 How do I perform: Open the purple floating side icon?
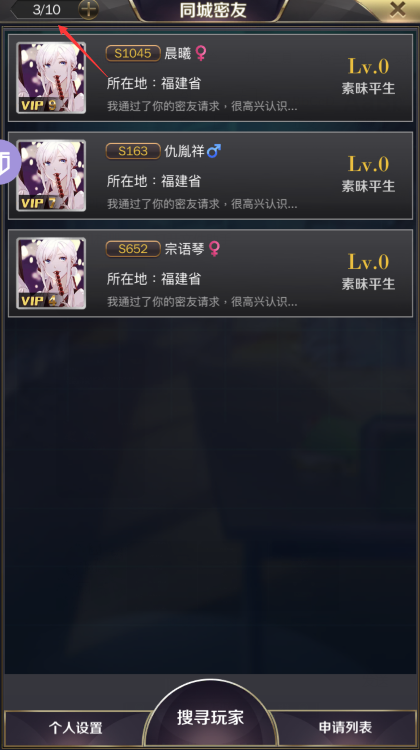point(8,163)
